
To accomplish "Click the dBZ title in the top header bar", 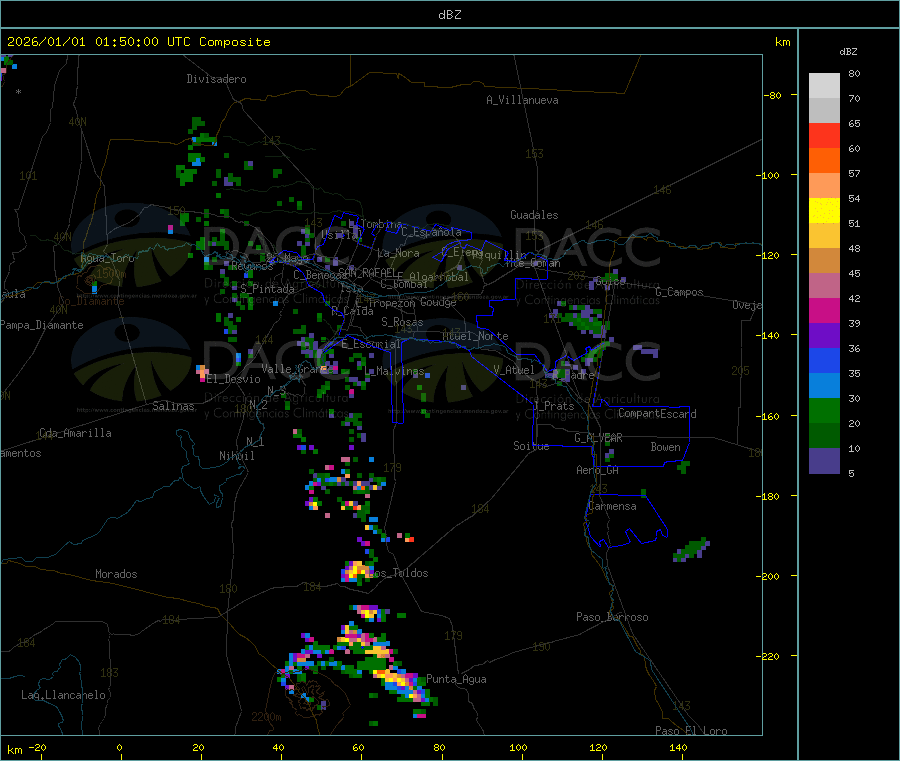I will tap(449, 15).
